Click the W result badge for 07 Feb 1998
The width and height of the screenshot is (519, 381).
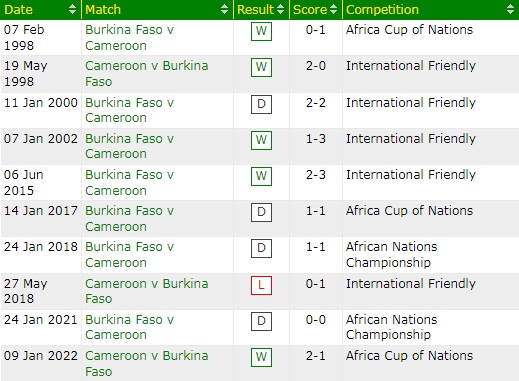[x=261, y=31]
